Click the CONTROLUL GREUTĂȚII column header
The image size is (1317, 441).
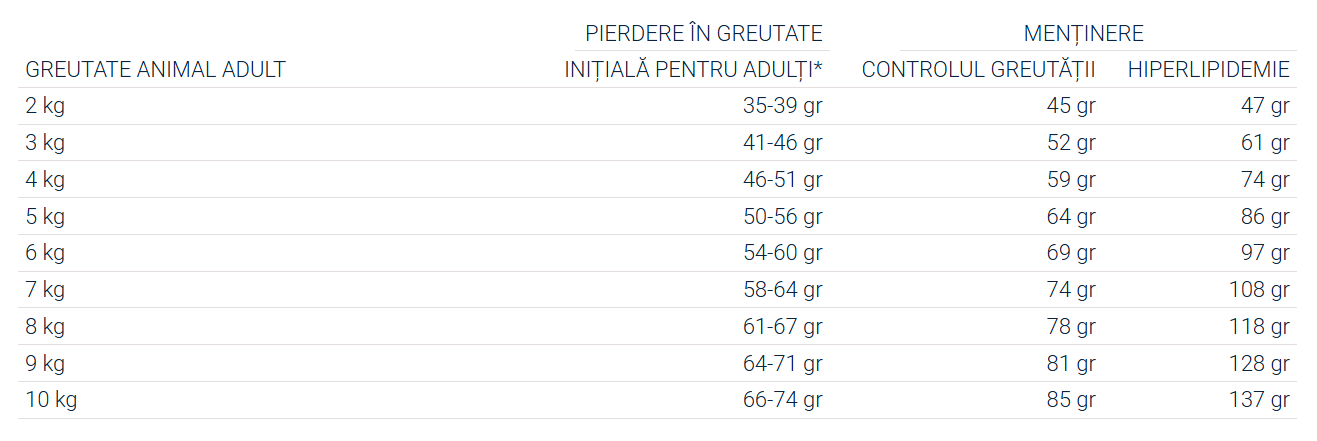(978, 70)
